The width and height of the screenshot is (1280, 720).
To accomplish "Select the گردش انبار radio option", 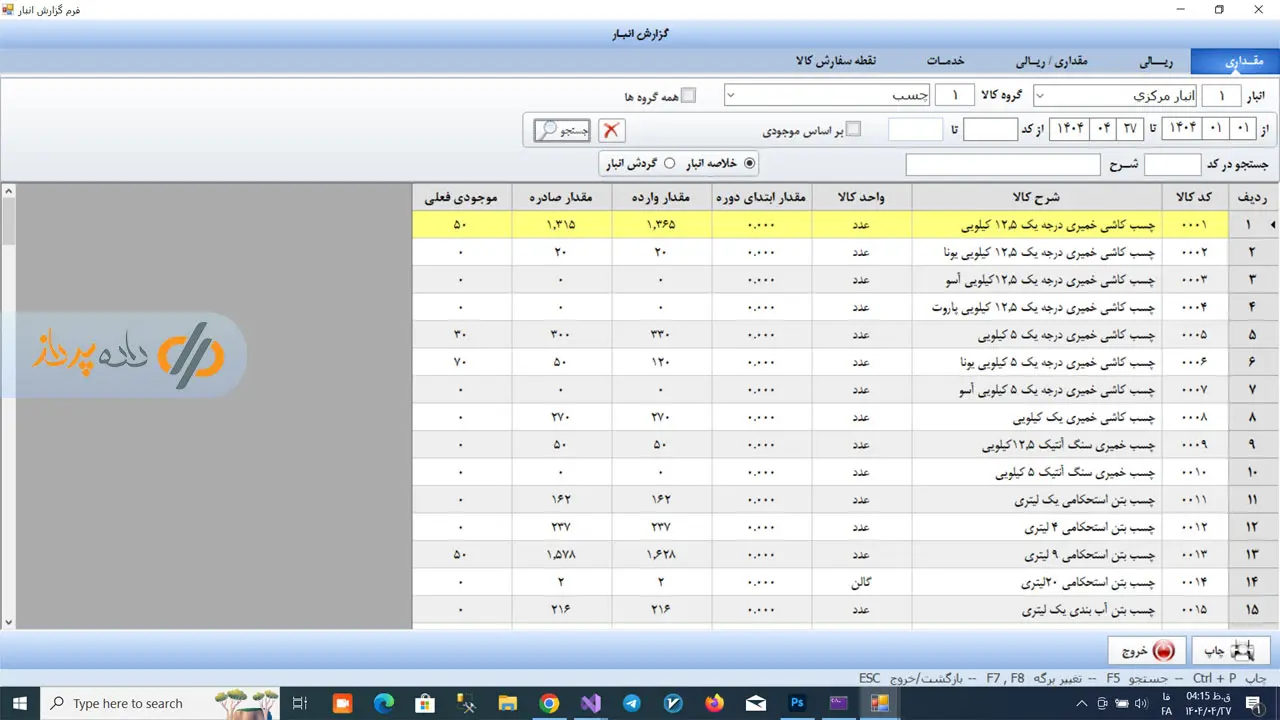I will (669, 163).
